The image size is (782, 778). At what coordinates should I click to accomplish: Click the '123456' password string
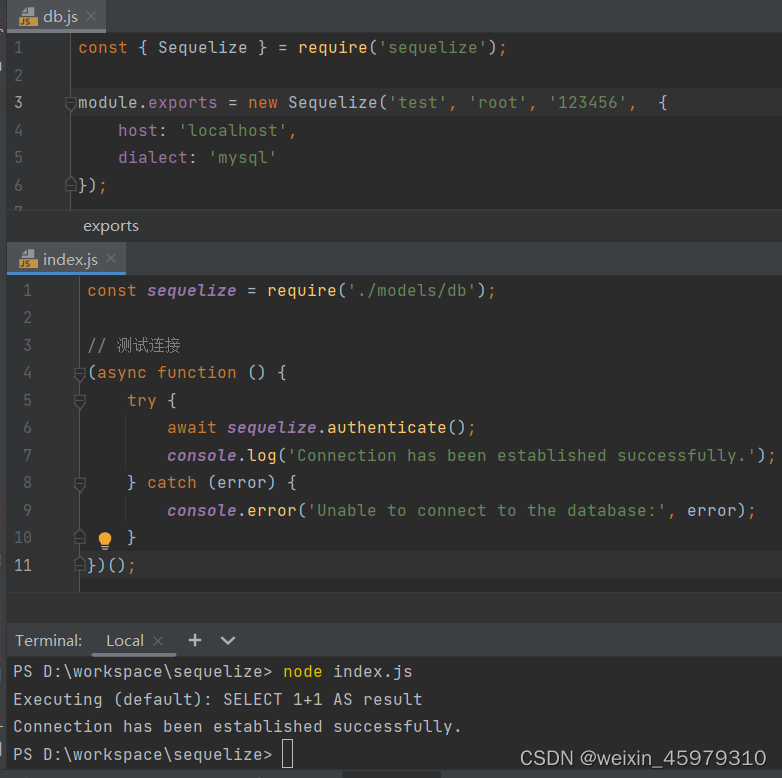tap(587, 103)
